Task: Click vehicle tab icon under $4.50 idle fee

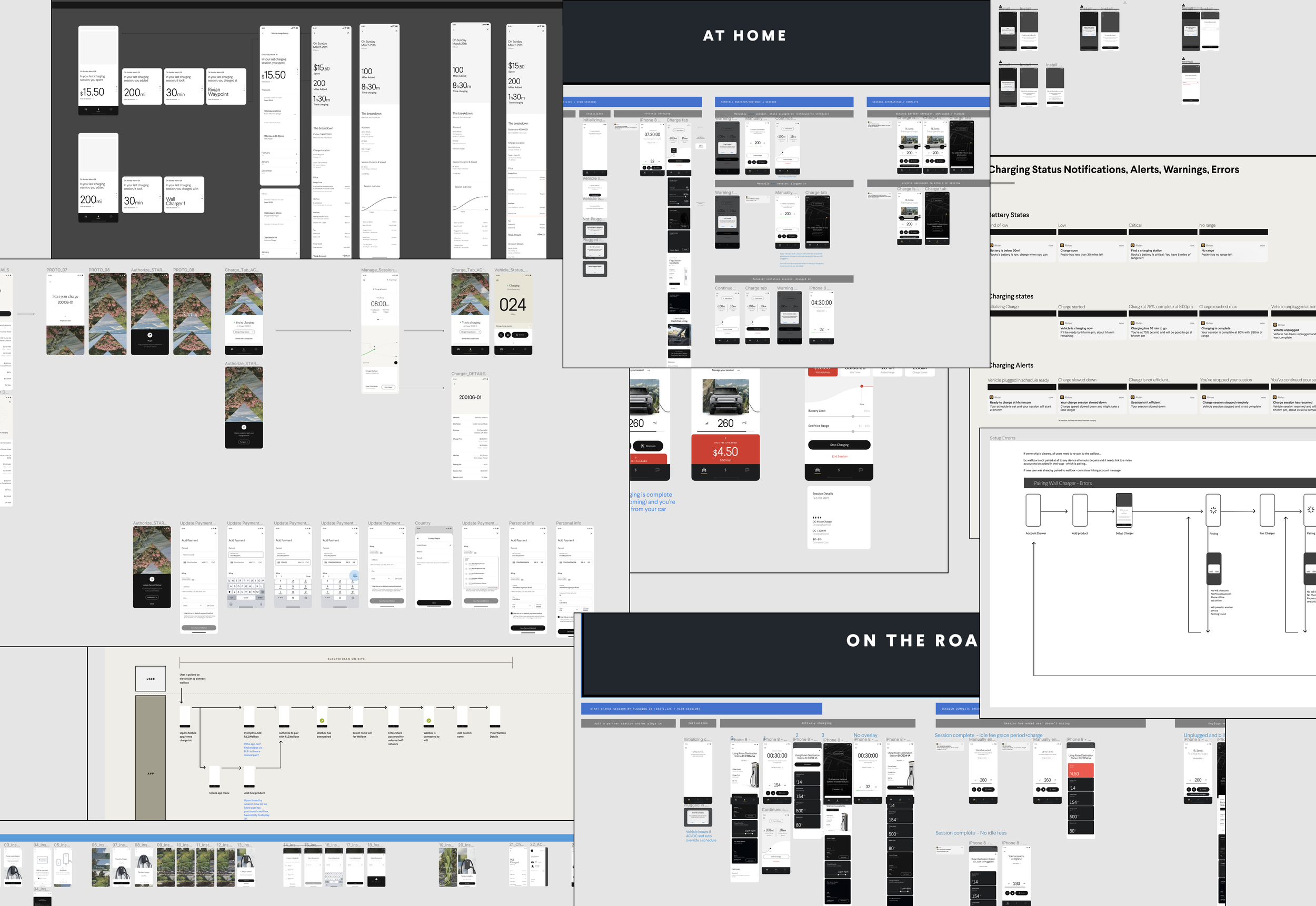Action: pos(704,470)
